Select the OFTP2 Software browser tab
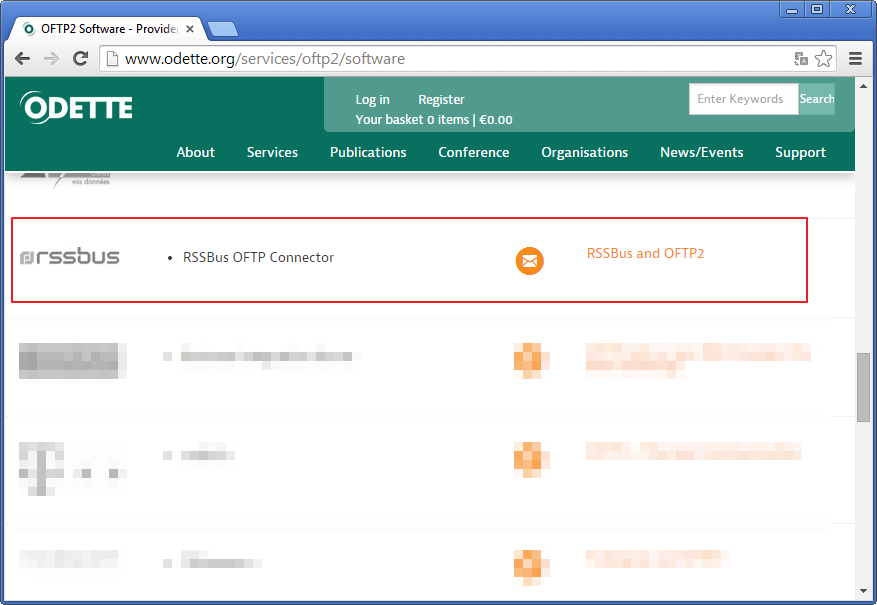 [x=106, y=29]
